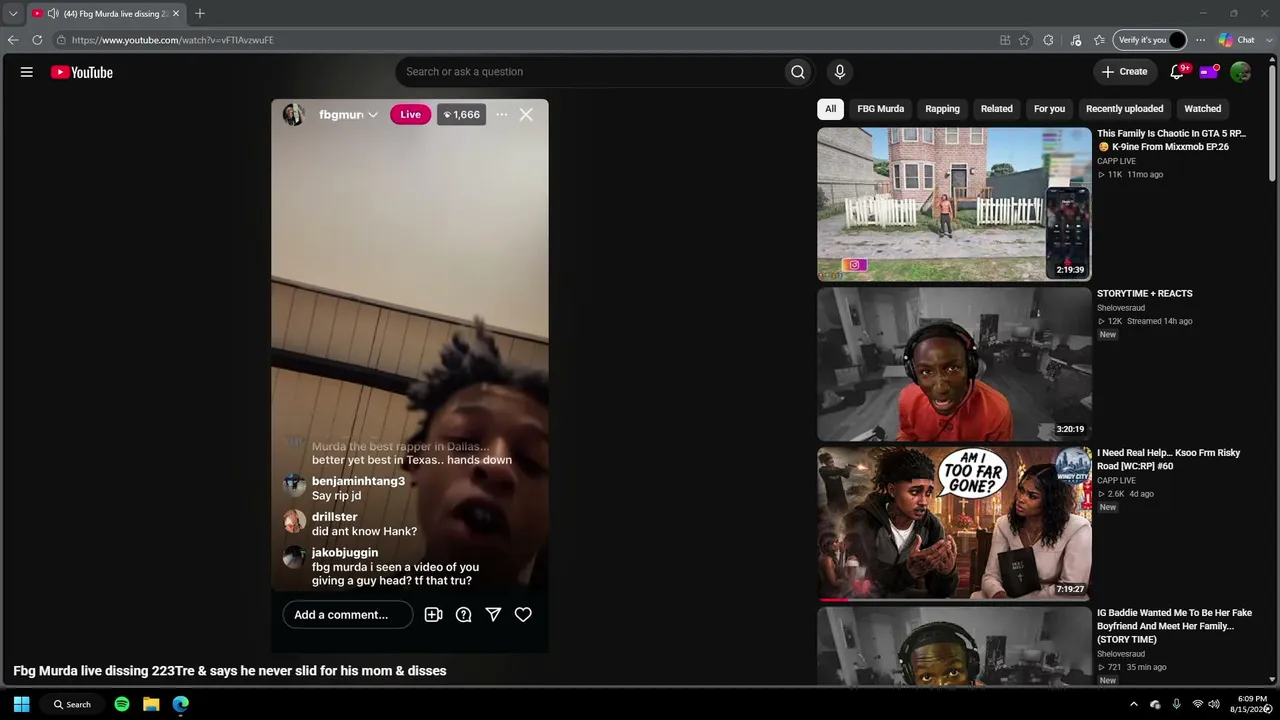Click the Verify it's you profile button
Image resolution: width=1280 pixels, height=720 pixels.
pyautogui.click(x=1149, y=40)
